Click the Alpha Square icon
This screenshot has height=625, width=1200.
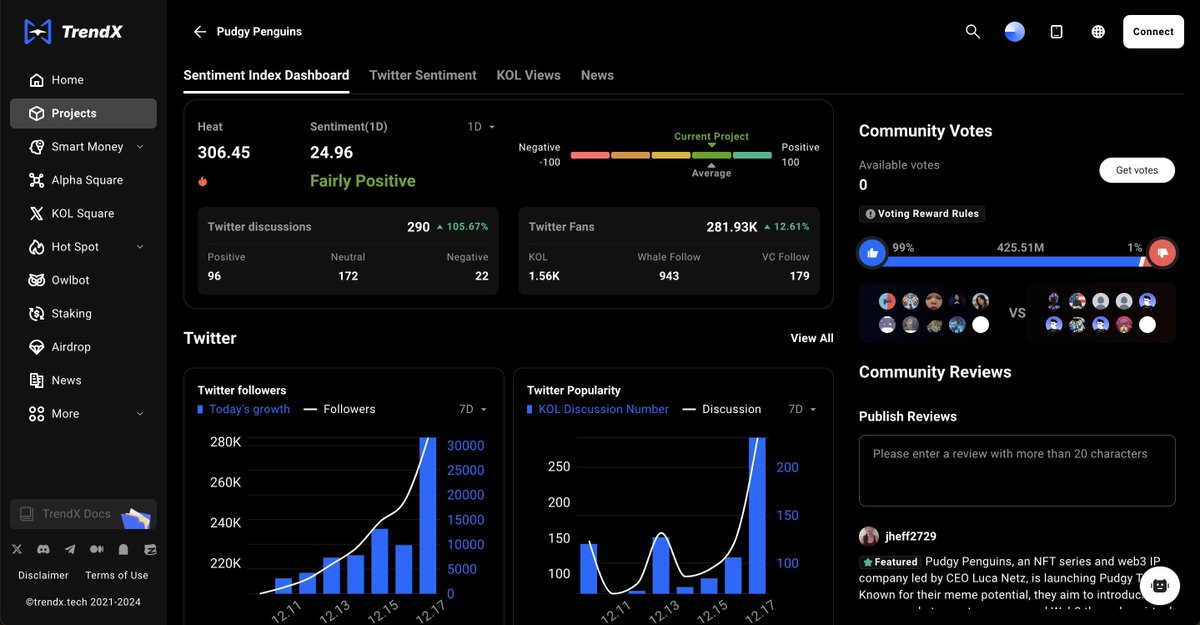pos(37,180)
